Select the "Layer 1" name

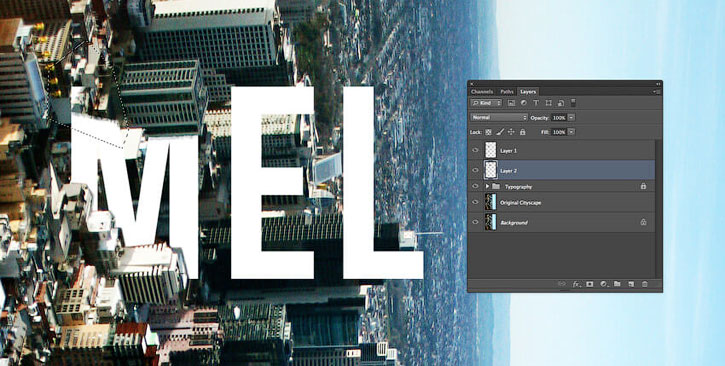point(509,151)
